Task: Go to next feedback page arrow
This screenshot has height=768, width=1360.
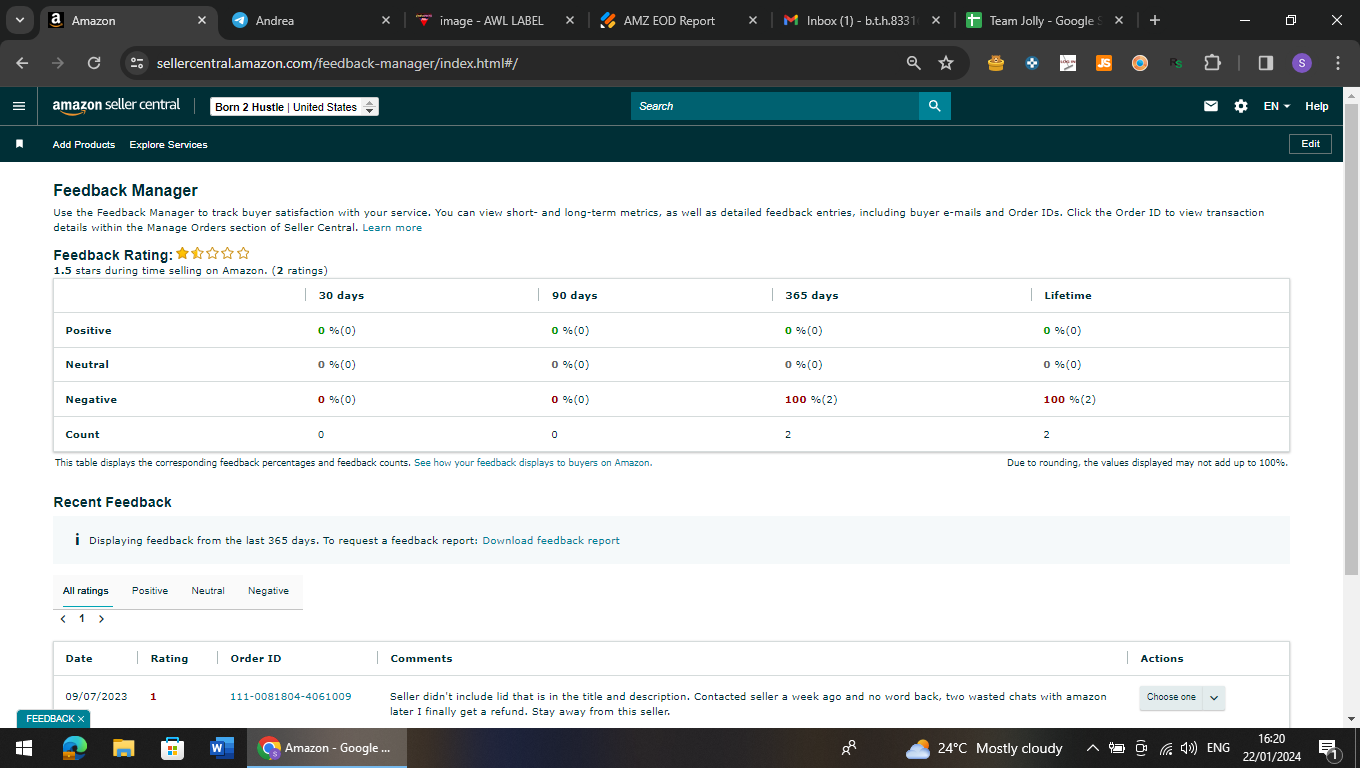Action: [101, 619]
